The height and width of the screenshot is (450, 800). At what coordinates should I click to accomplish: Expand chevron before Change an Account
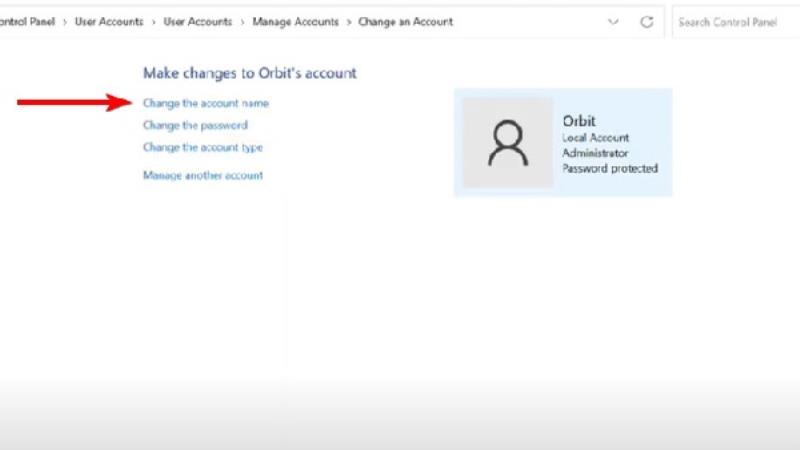[348, 22]
